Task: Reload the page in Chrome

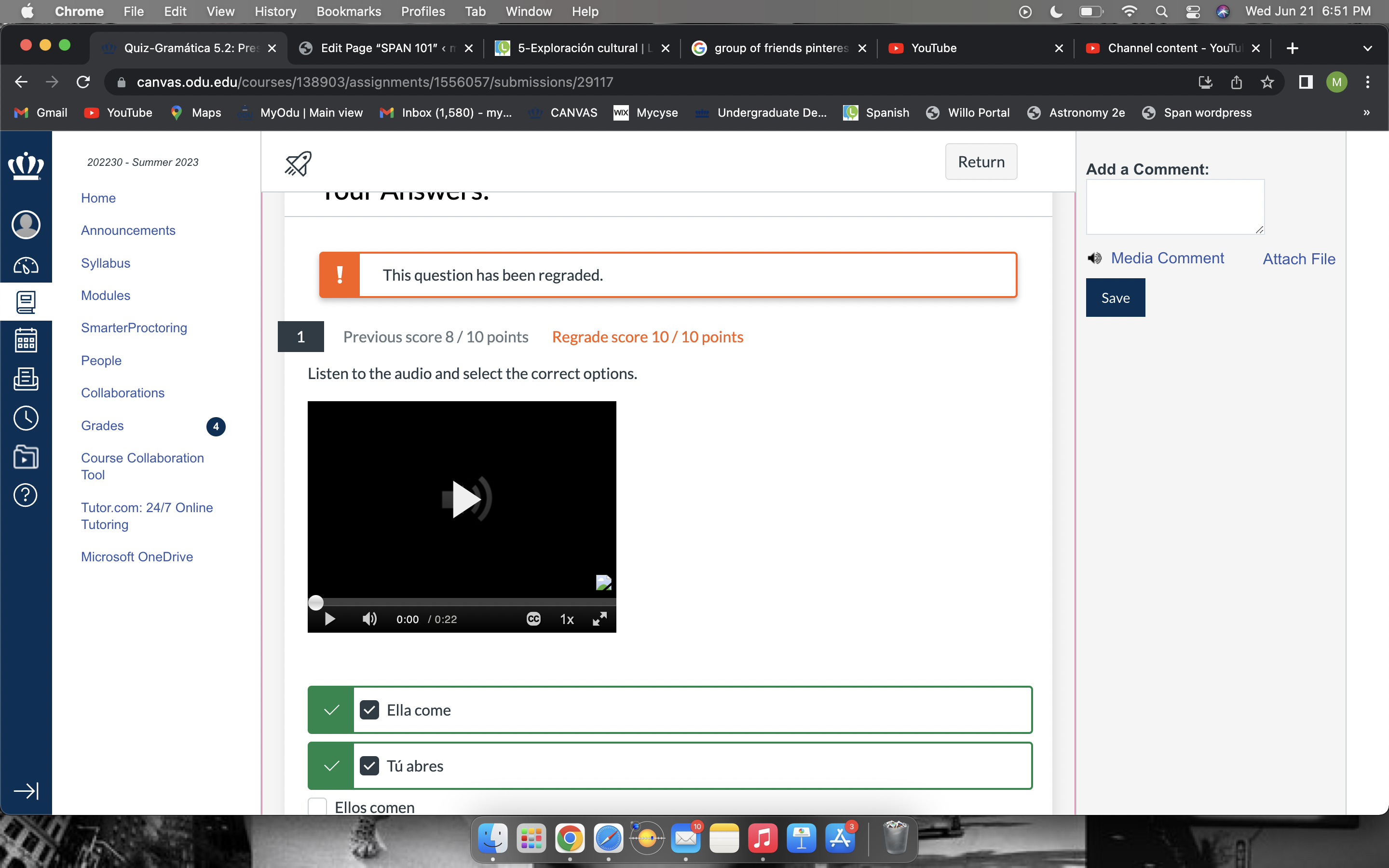Action: click(x=83, y=82)
